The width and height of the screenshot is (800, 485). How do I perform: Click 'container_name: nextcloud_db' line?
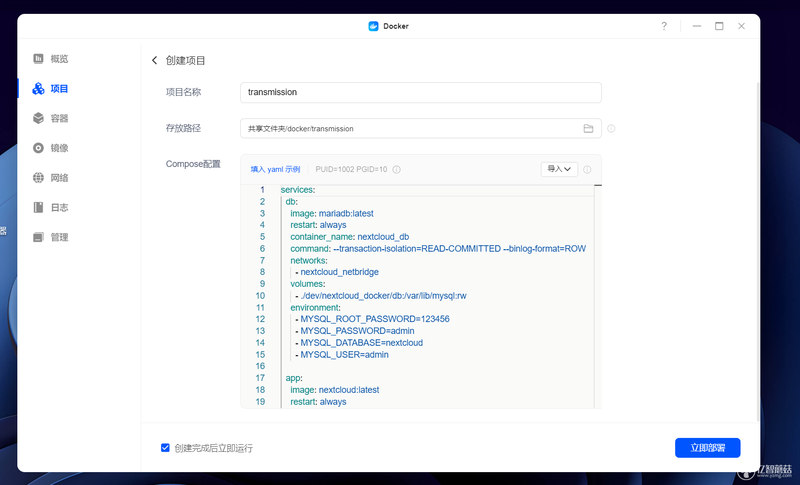click(x=349, y=237)
